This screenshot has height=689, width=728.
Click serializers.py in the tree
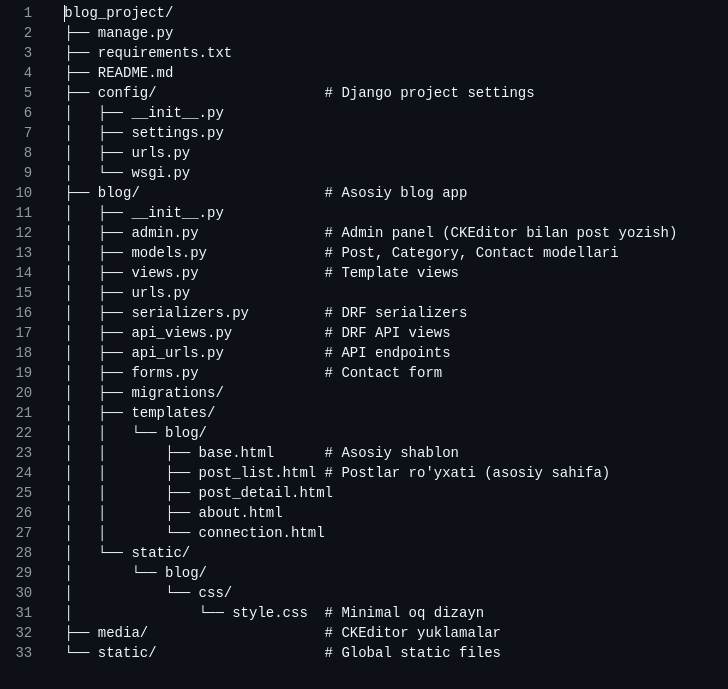189,313
